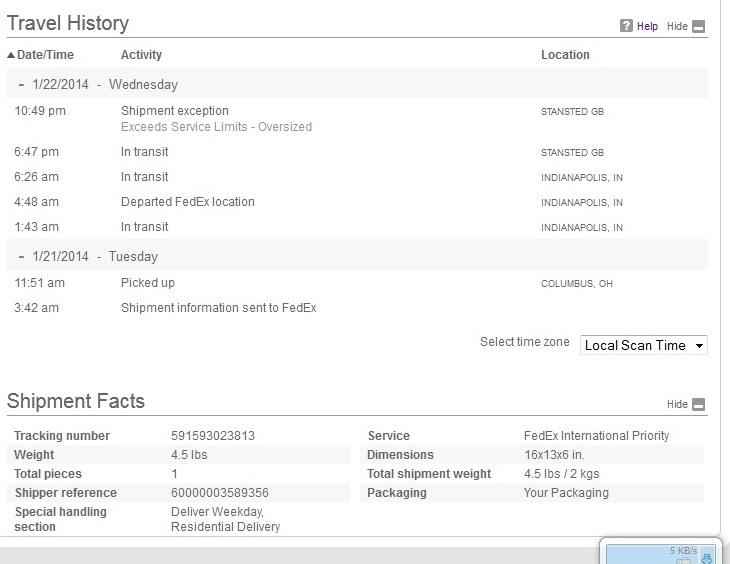The width and height of the screenshot is (730, 564).
Task: Click the sort arrow beside Date/Time
Action: pos(11,55)
